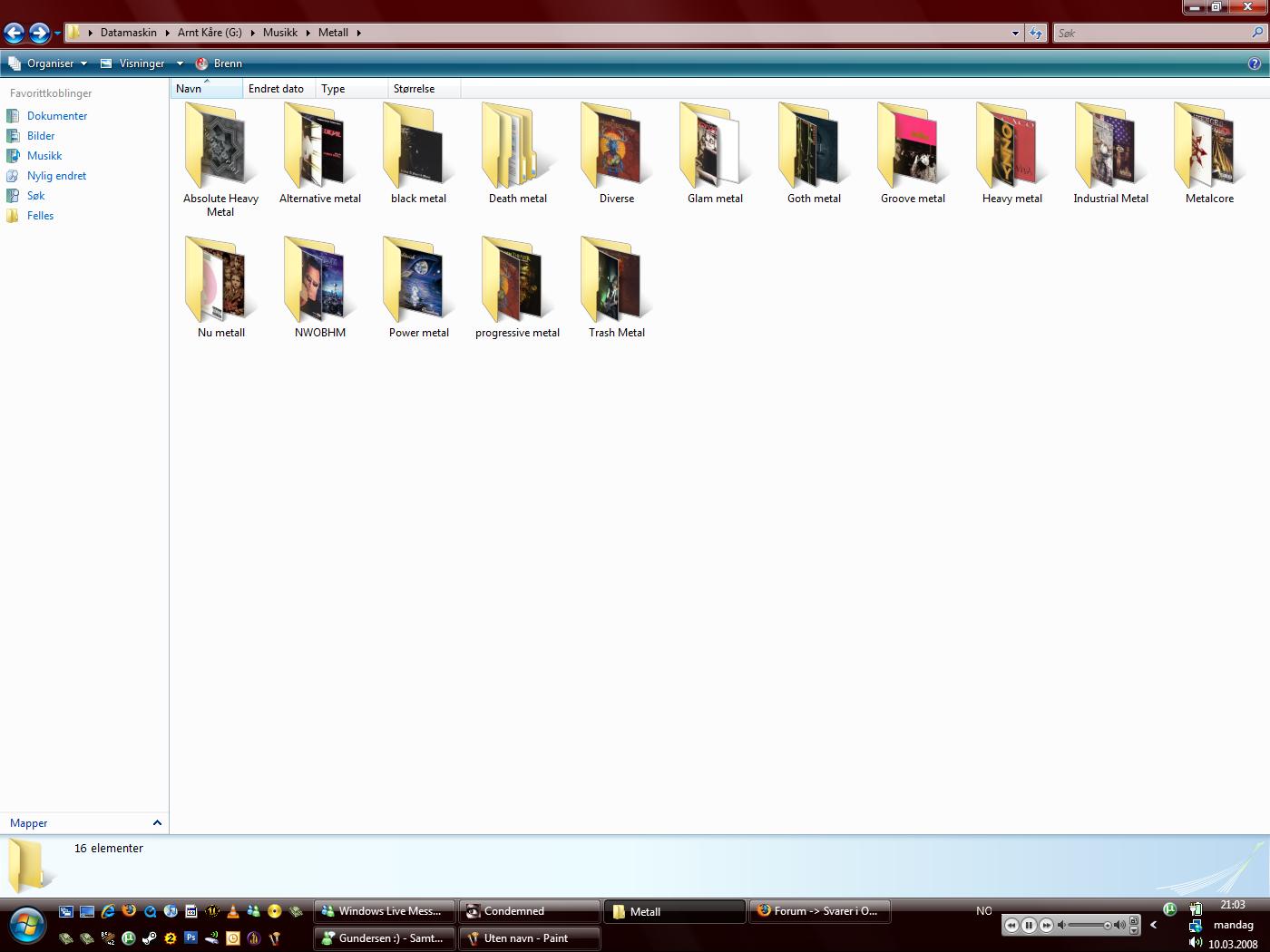
Task: Switch to Forum Firefox taskbar button
Action: pos(820,911)
